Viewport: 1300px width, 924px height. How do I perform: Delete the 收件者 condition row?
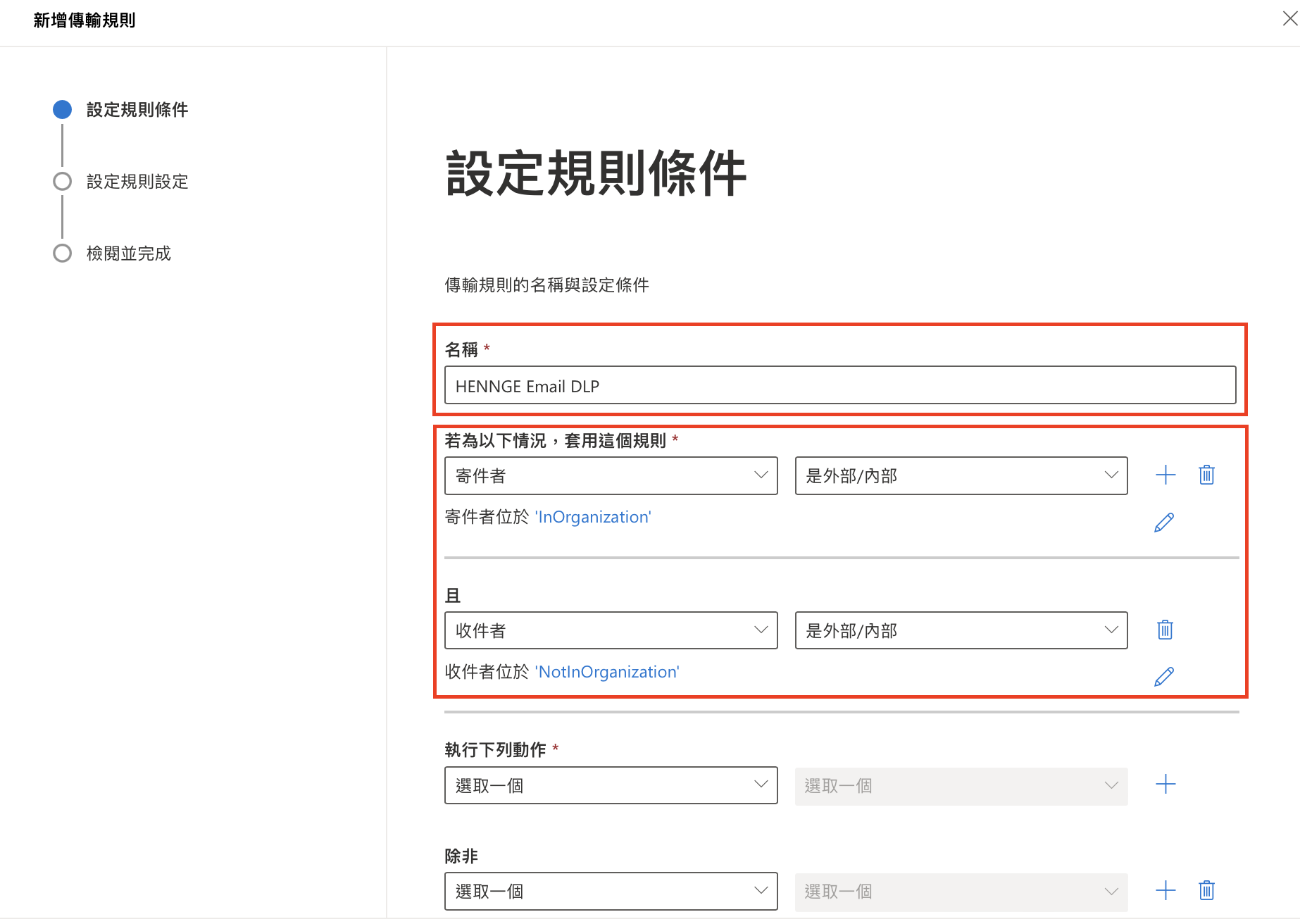click(x=1165, y=630)
